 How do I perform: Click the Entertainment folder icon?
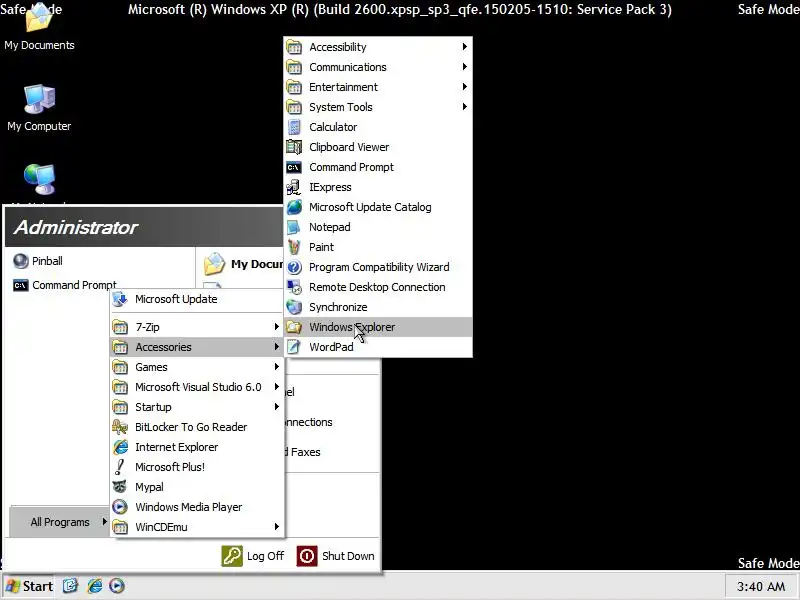click(x=294, y=87)
